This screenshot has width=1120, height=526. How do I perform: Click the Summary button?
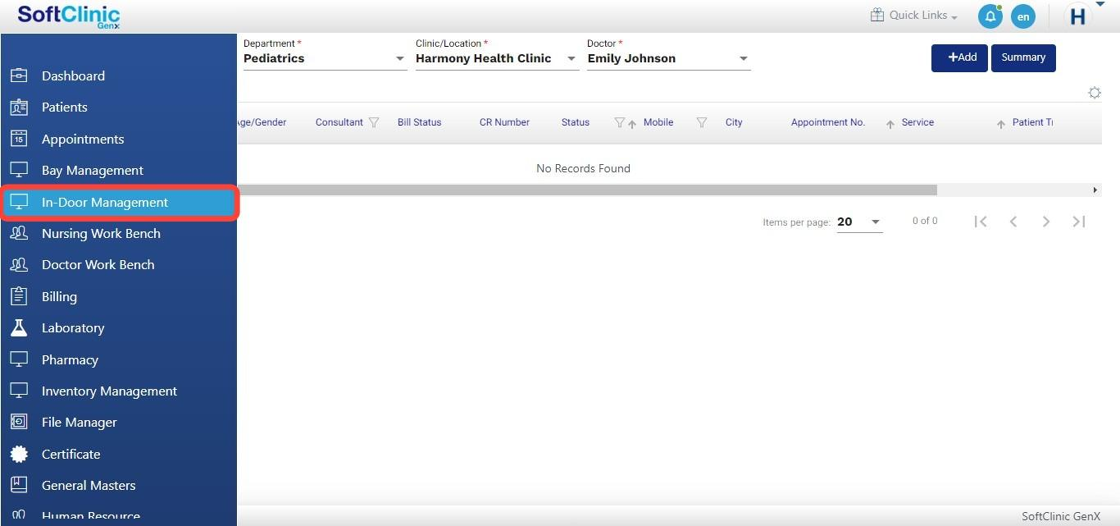click(x=1023, y=58)
